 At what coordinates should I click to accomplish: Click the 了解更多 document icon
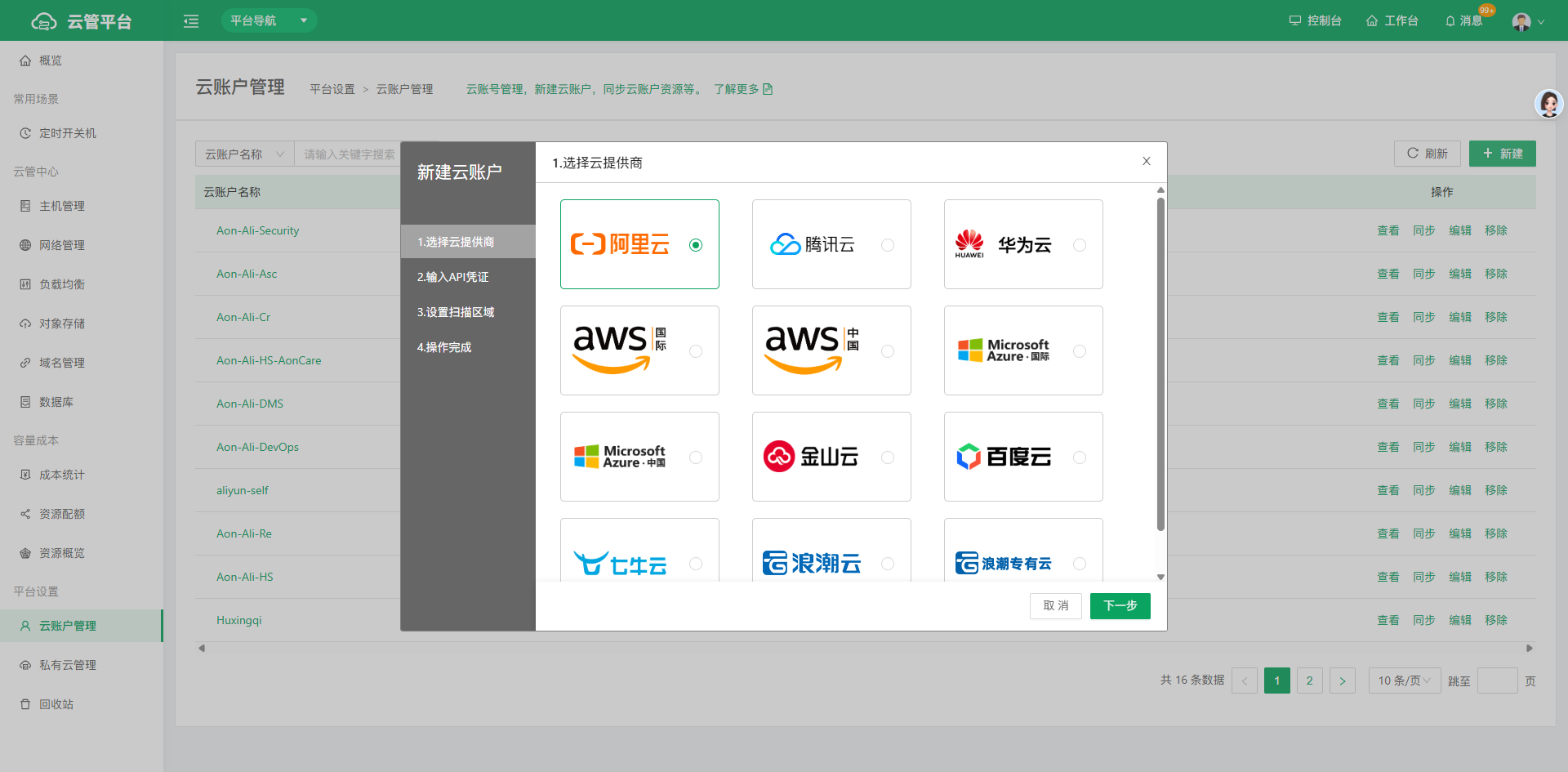[768, 89]
